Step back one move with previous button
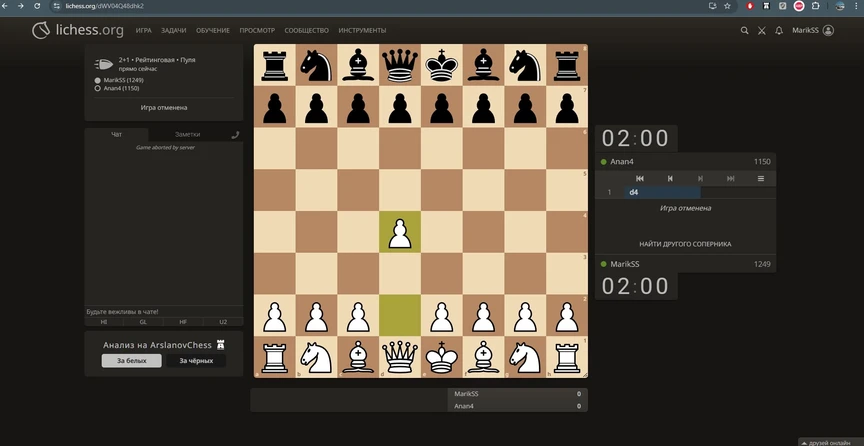The height and width of the screenshot is (446, 864). (670, 178)
